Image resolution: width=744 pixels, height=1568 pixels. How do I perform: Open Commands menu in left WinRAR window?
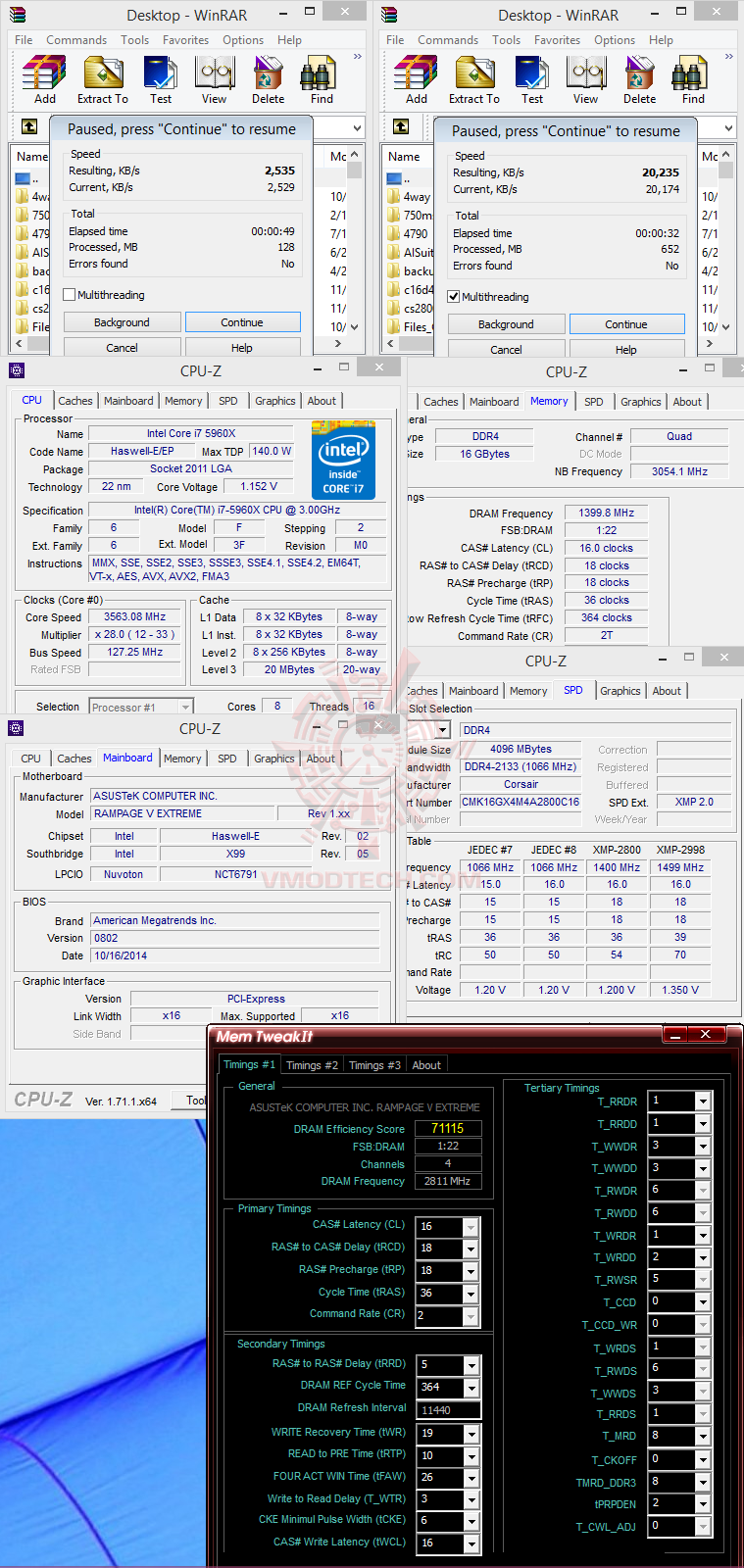click(76, 40)
